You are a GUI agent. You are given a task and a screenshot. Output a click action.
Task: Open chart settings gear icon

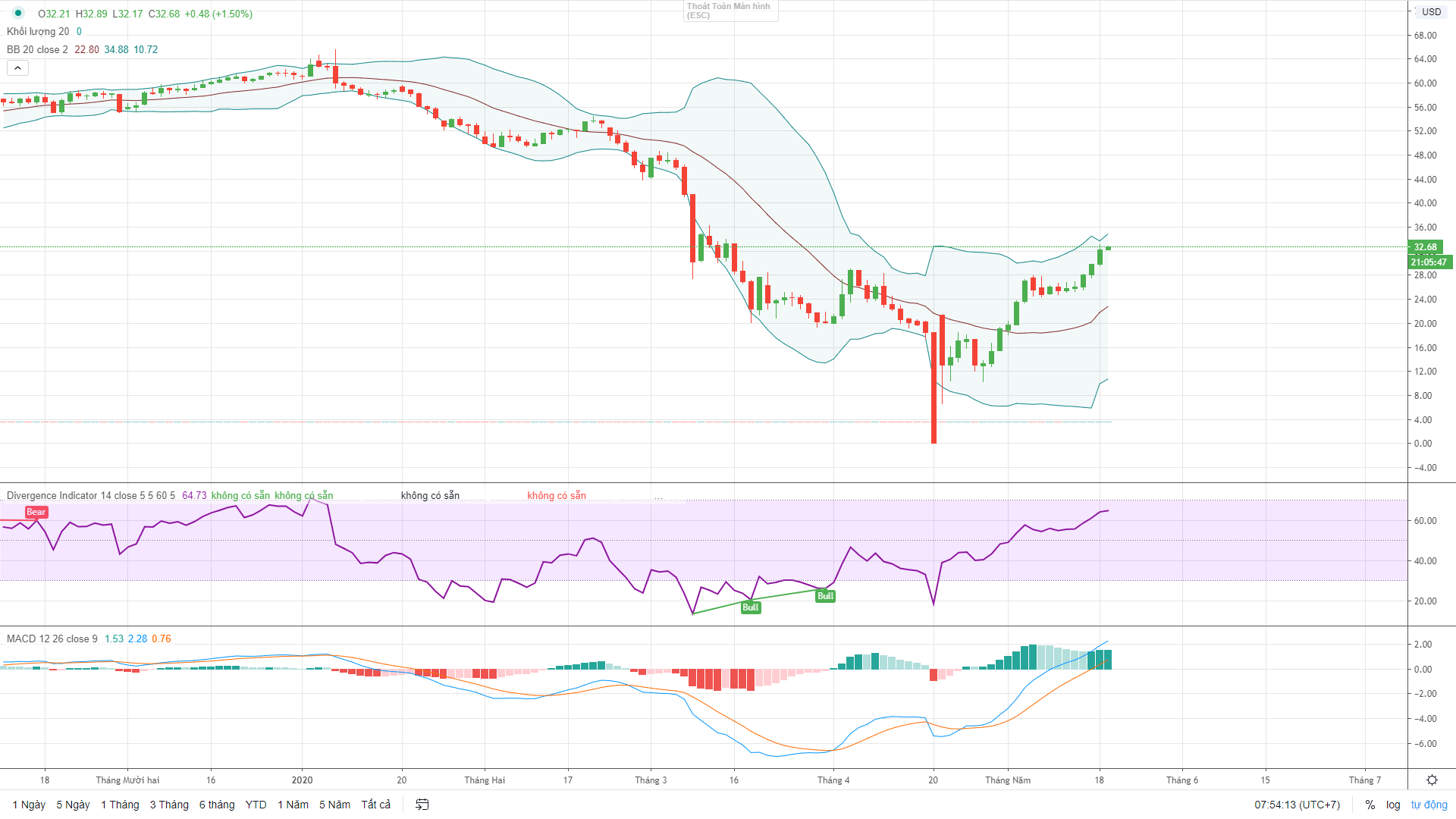1432,780
